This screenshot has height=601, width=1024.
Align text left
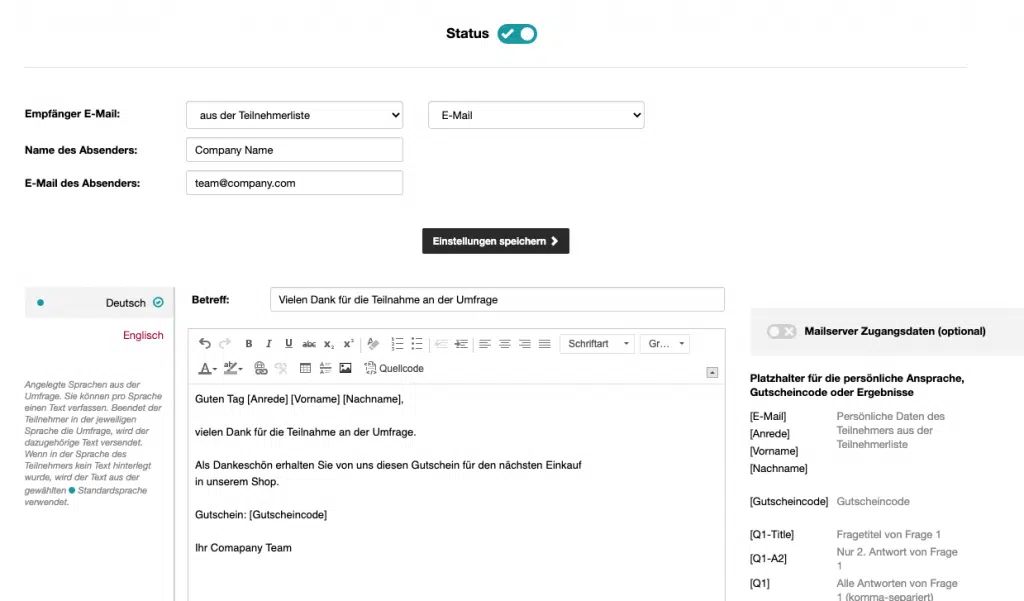[485, 344]
